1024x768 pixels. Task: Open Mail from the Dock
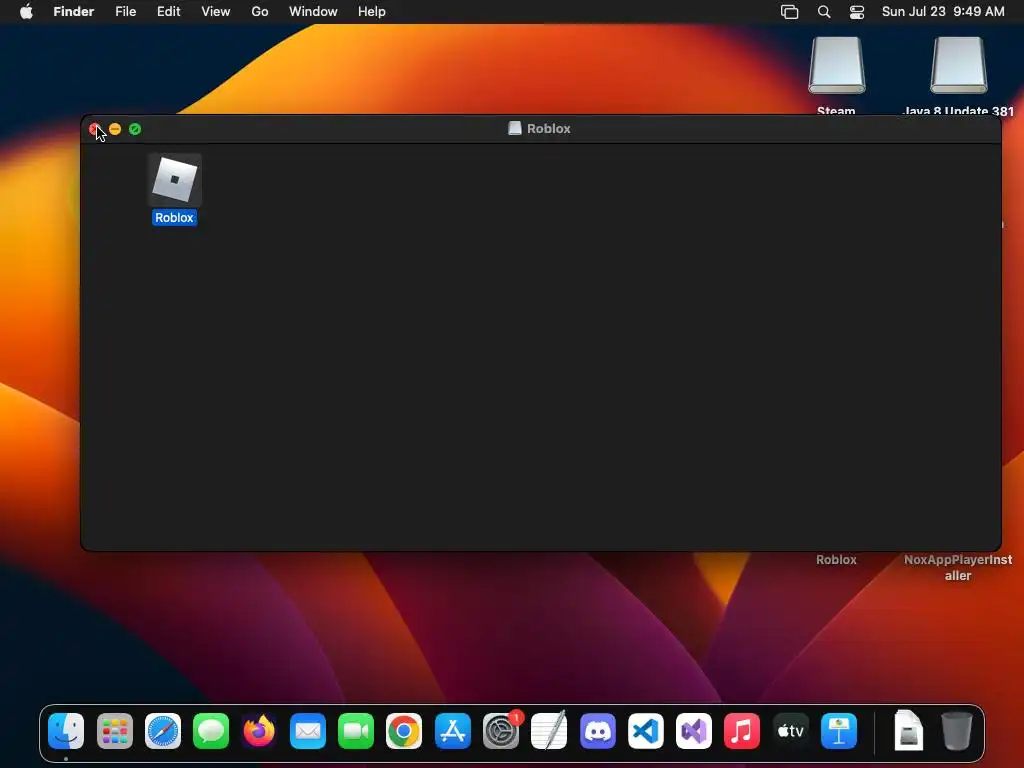click(x=308, y=731)
